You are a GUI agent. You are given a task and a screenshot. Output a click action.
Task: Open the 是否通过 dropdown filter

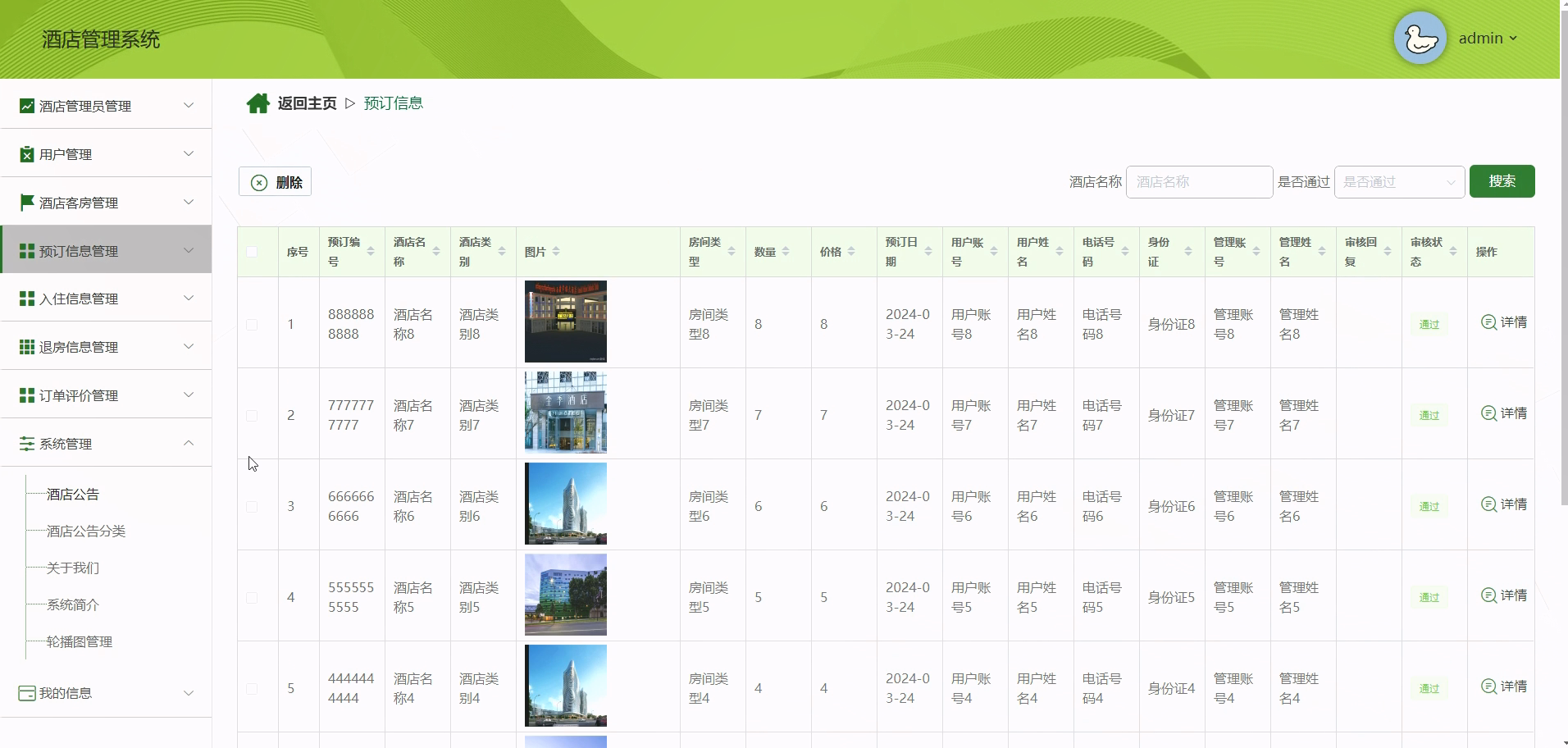click(1400, 182)
